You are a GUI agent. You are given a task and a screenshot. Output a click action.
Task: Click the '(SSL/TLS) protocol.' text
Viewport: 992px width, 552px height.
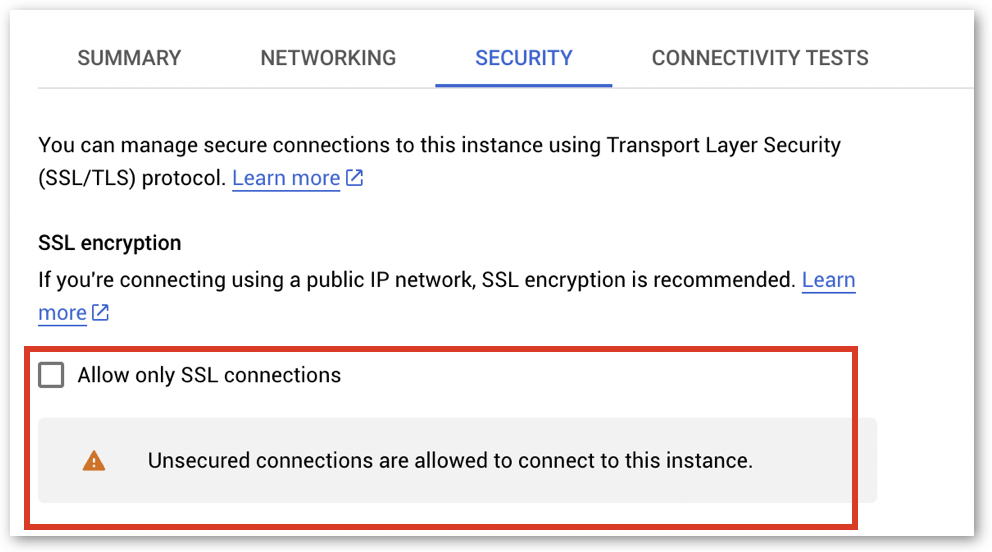pyautogui.click(x=132, y=178)
